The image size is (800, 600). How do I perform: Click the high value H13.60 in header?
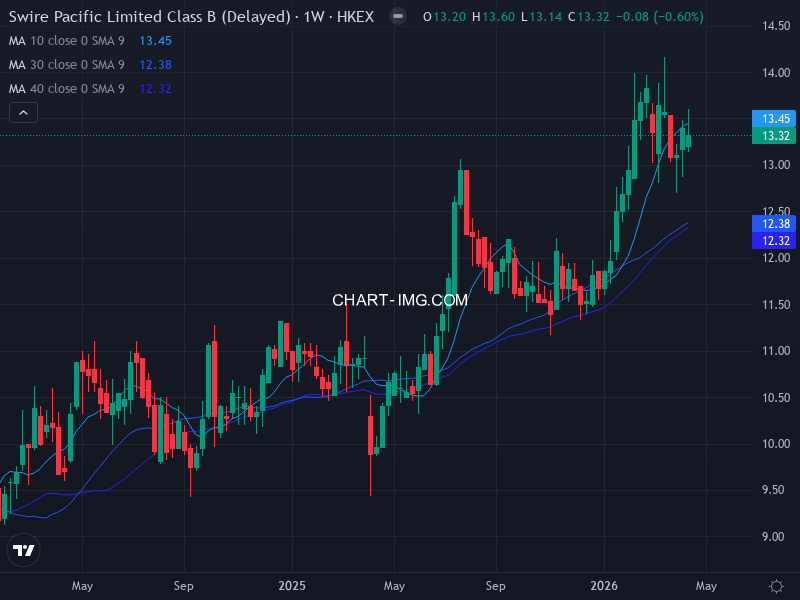pos(493,17)
